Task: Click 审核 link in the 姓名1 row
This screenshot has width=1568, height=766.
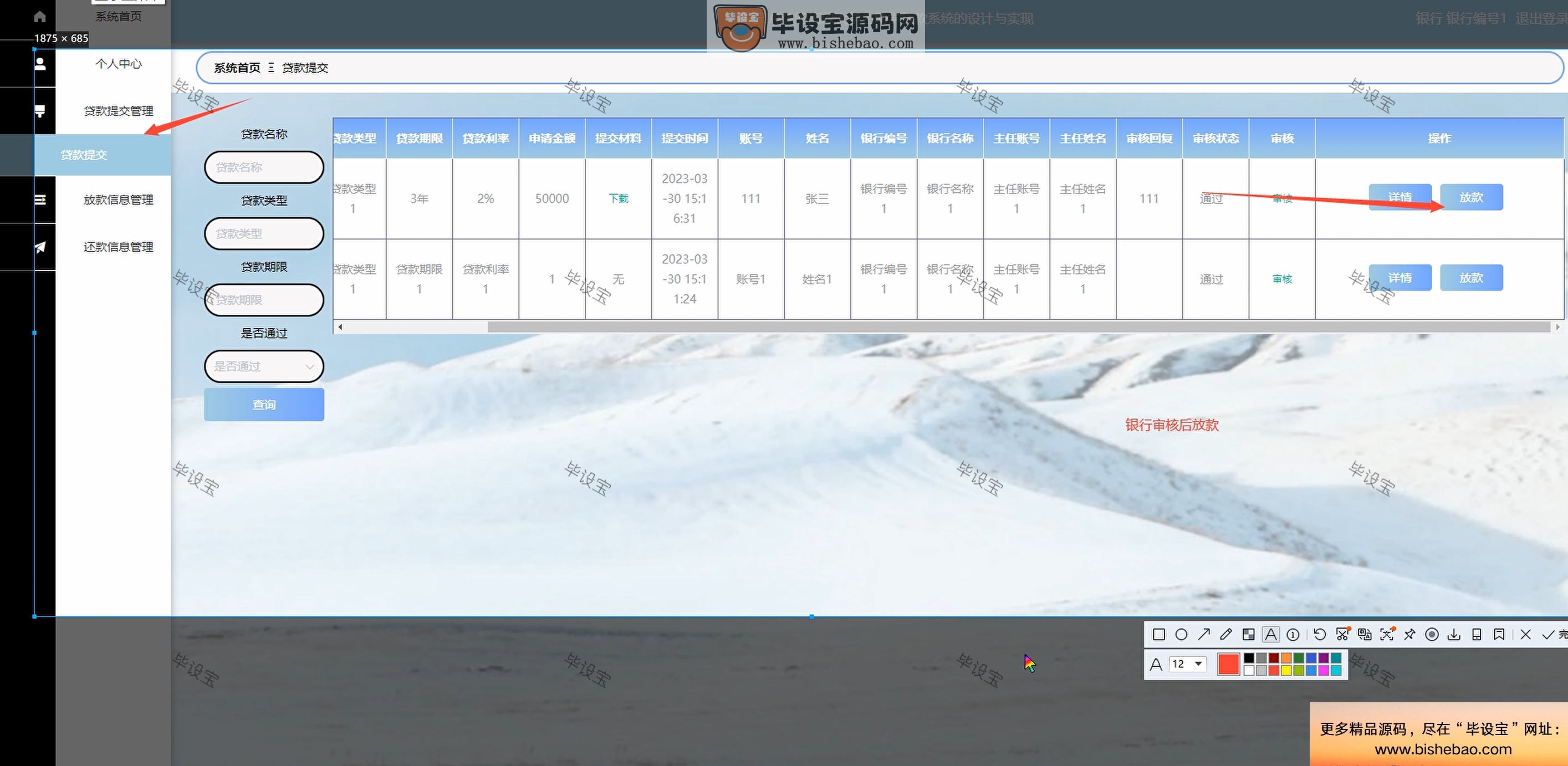Action: pyautogui.click(x=1282, y=279)
